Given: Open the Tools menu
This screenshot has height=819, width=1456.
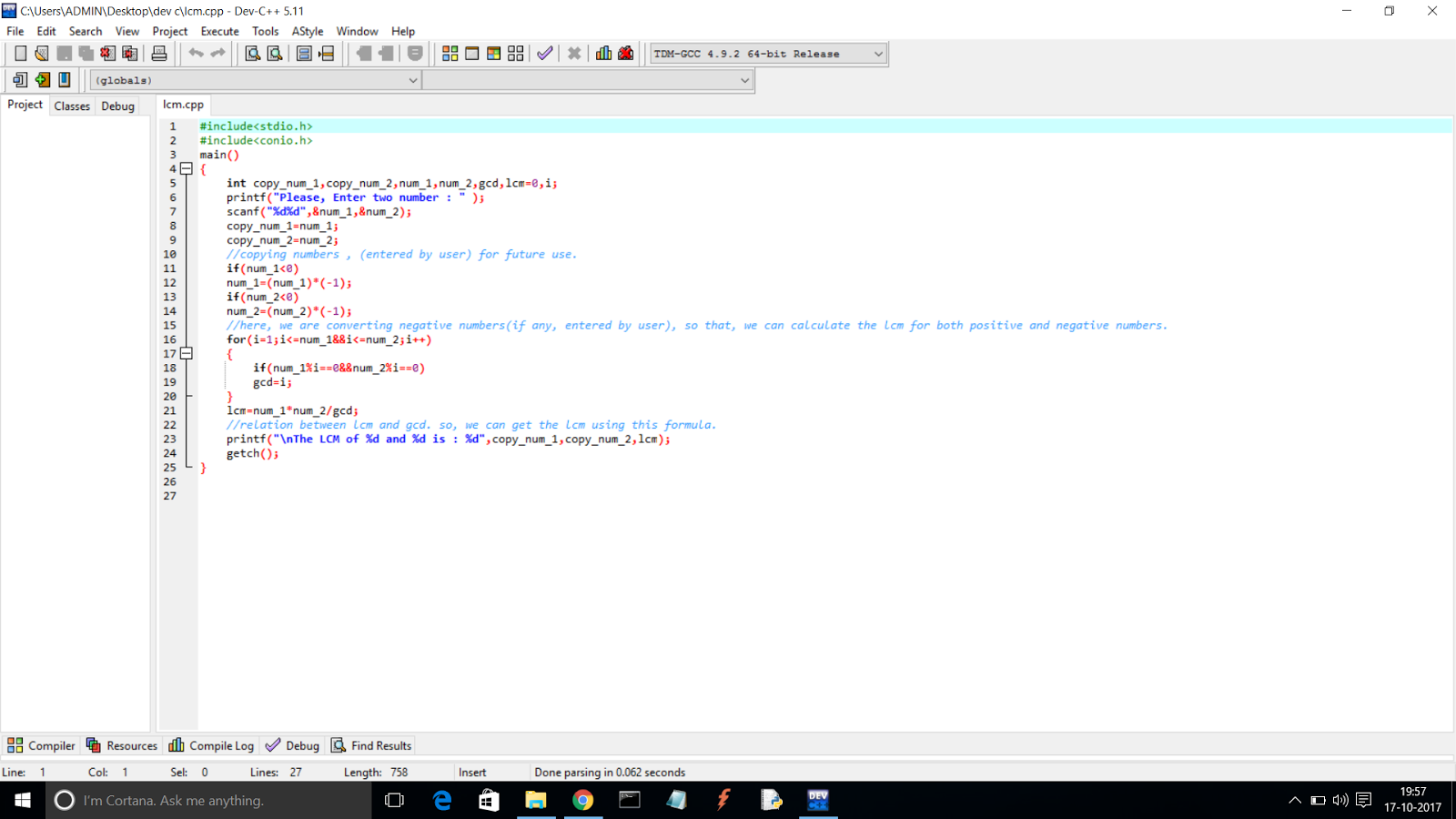Looking at the screenshot, I should pos(266,31).
